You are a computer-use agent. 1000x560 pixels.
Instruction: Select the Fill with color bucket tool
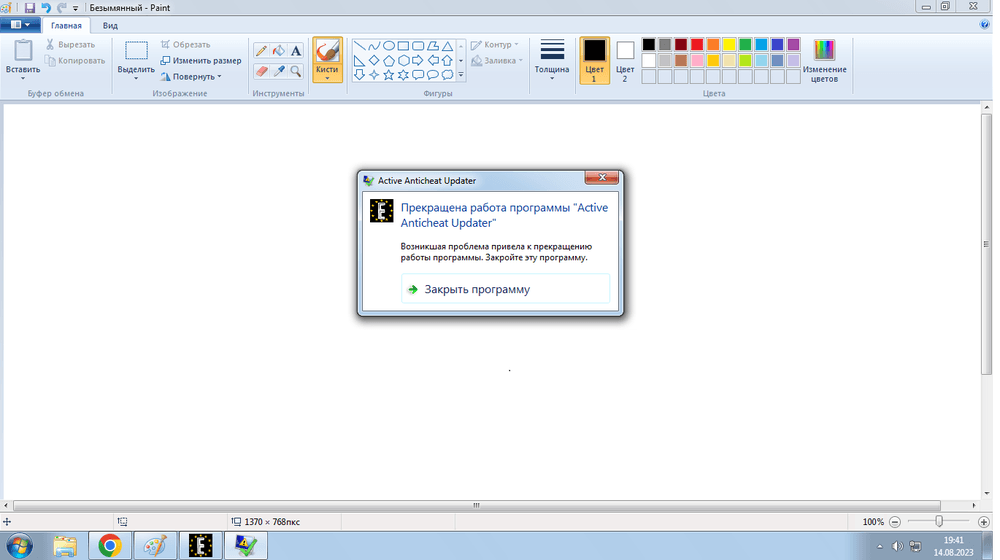278,50
